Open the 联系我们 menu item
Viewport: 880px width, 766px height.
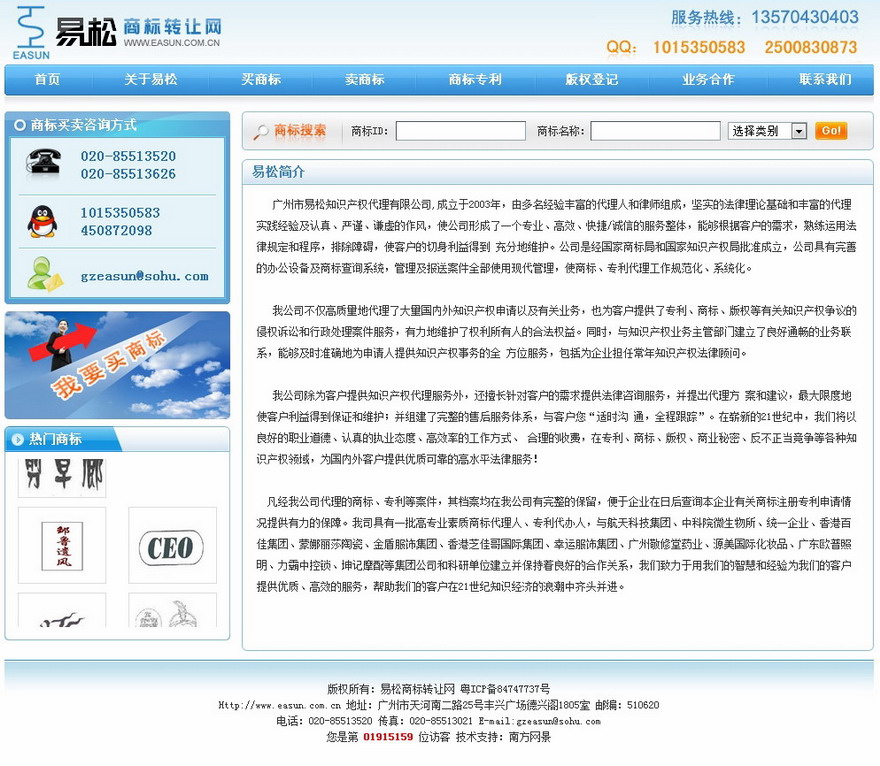click(825, 80)
